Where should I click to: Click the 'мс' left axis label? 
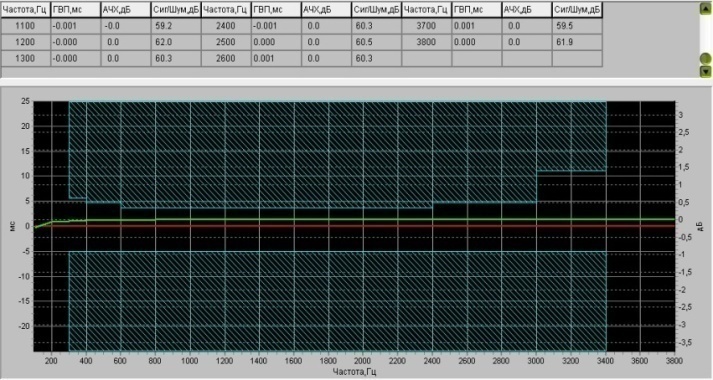[x=12, y=226]
